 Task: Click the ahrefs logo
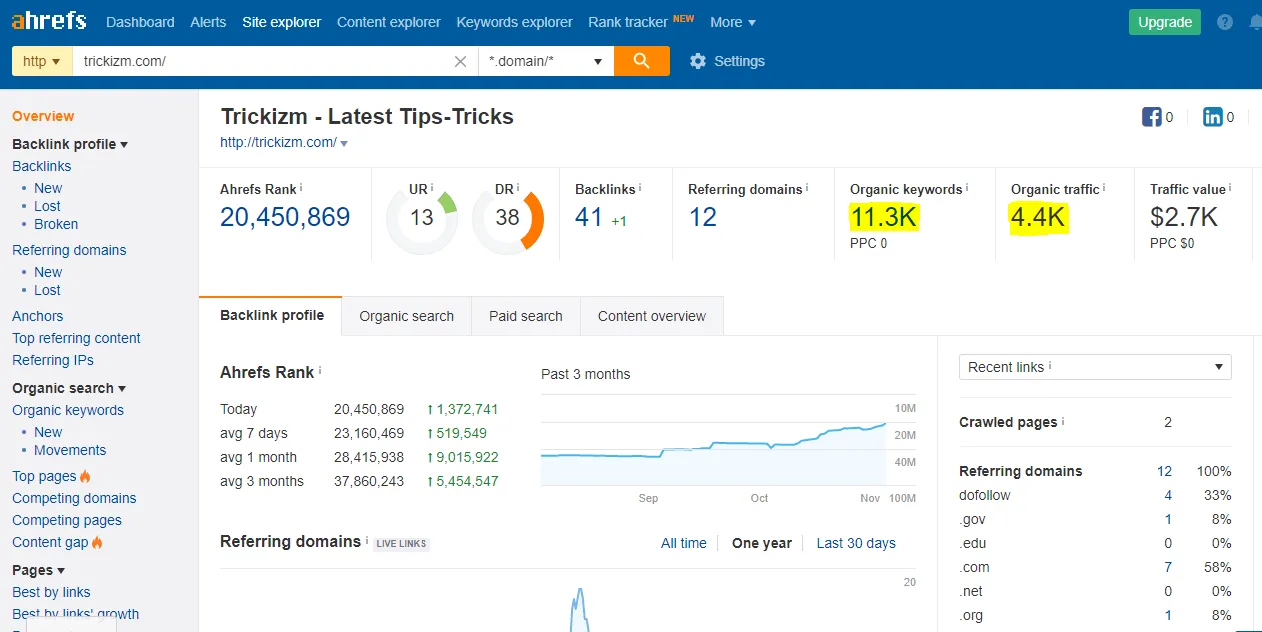pos(49,20)
